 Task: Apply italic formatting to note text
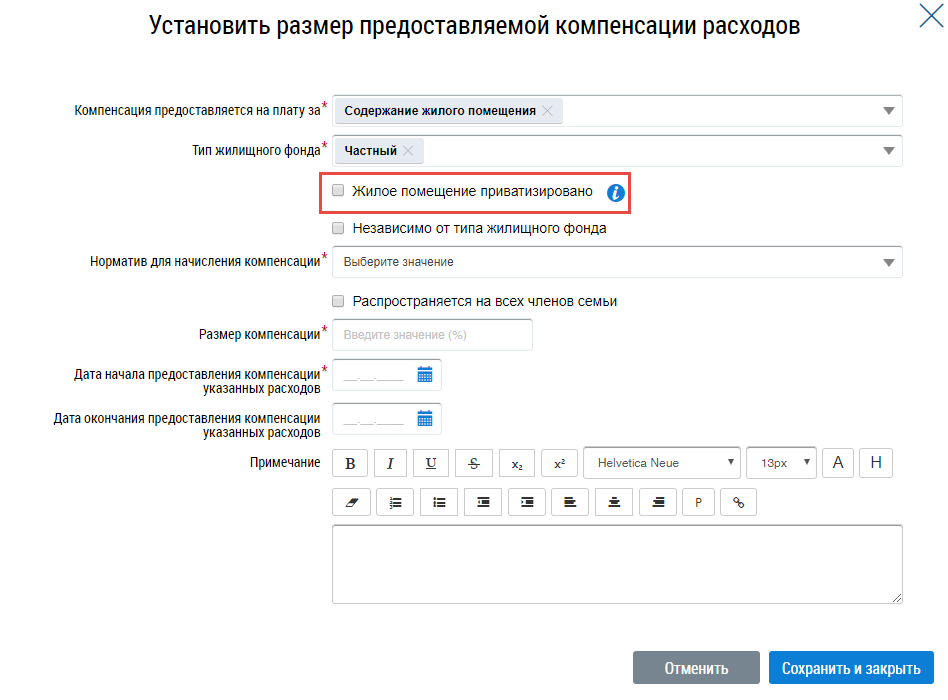(x=390, y=463)
